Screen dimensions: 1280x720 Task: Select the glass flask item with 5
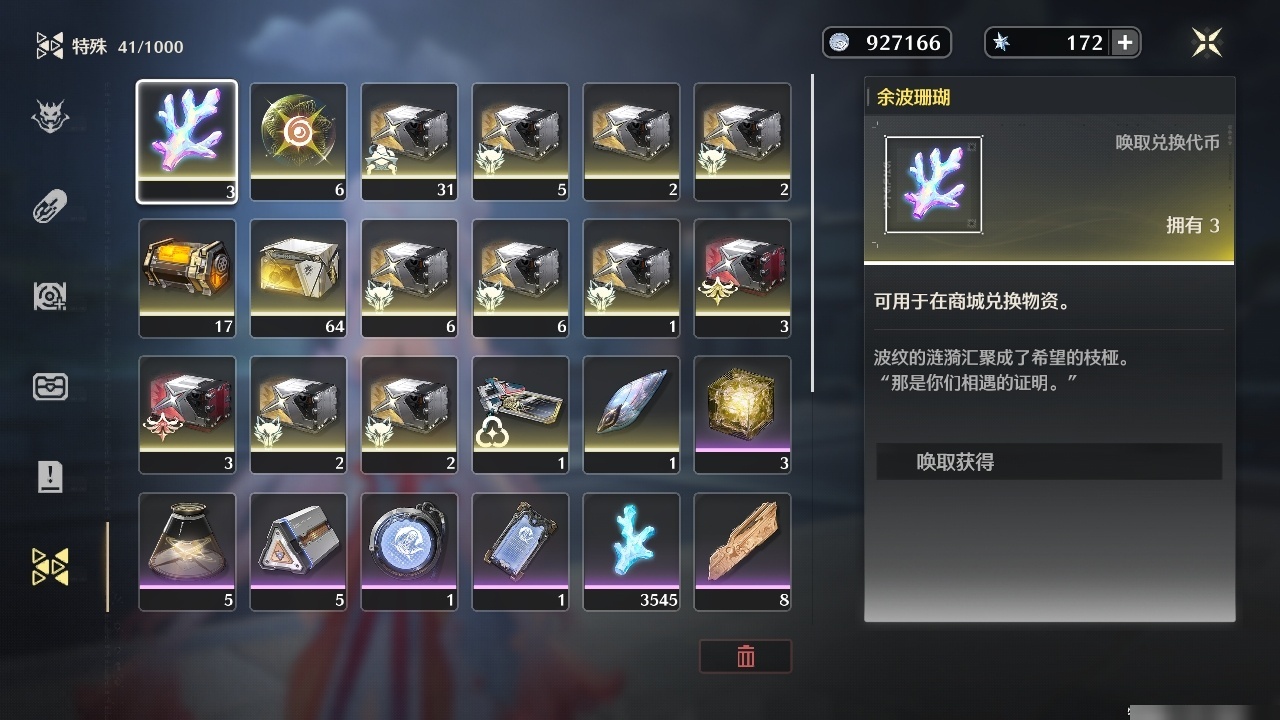tap(187, 551)
